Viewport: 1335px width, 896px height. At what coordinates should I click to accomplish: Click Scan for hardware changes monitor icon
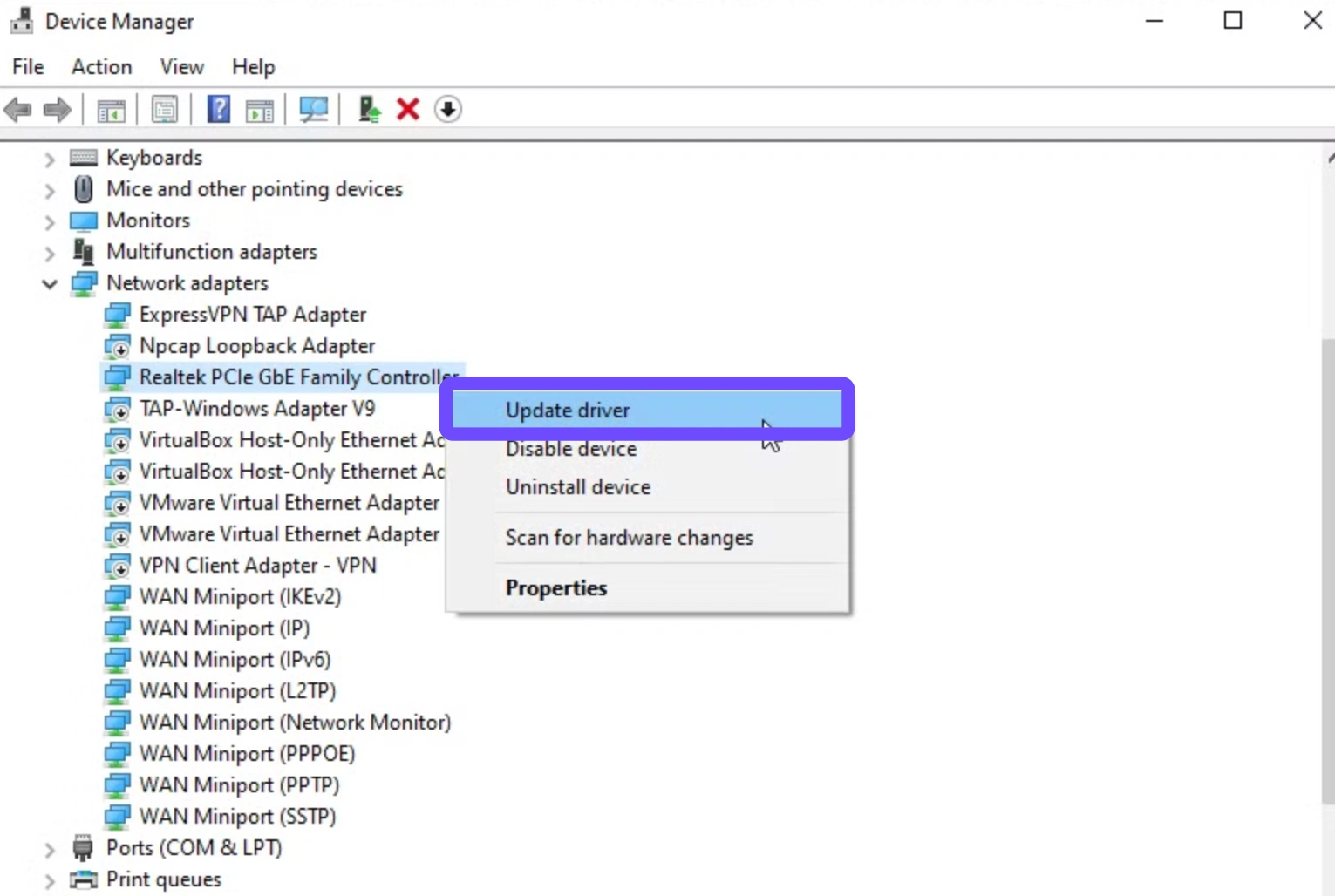click(x=313, y=110)
